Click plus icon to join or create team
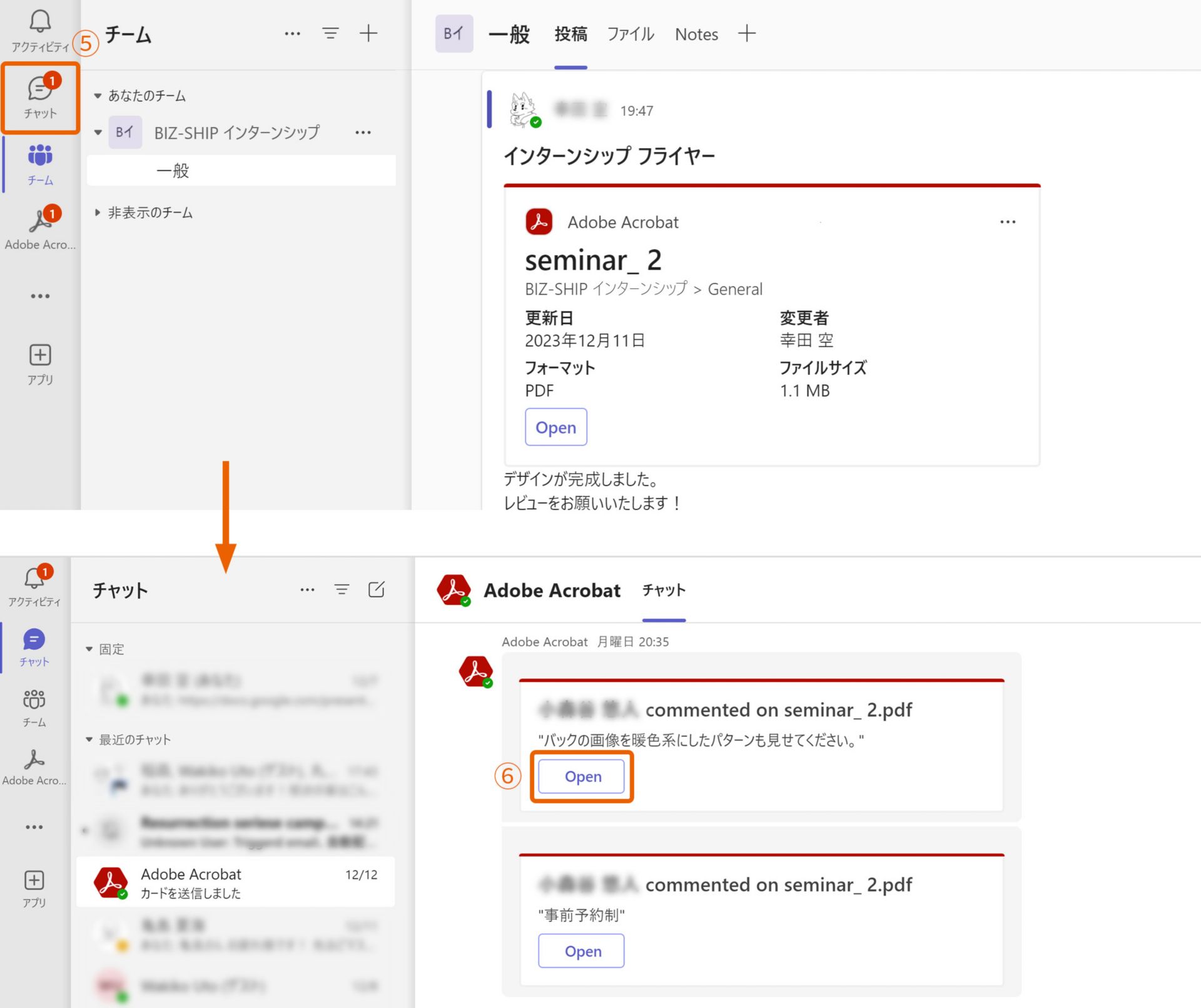The image size is (1201, 1008). click(368, 33)
